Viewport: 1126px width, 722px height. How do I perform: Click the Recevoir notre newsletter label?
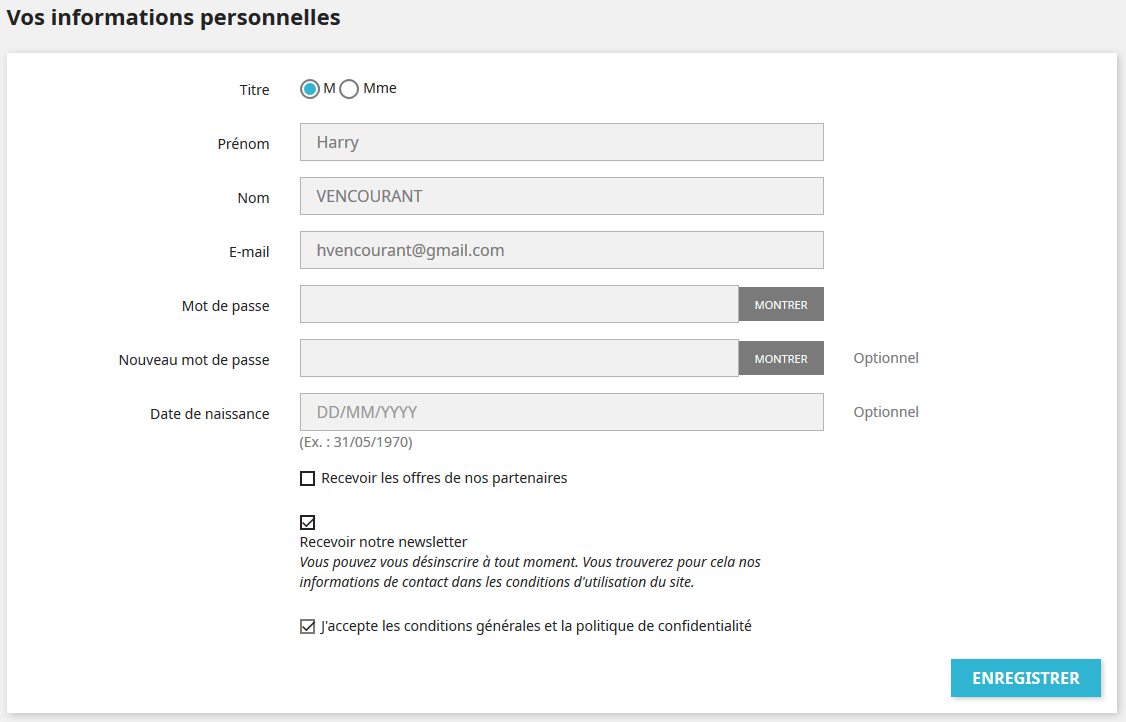383,542
